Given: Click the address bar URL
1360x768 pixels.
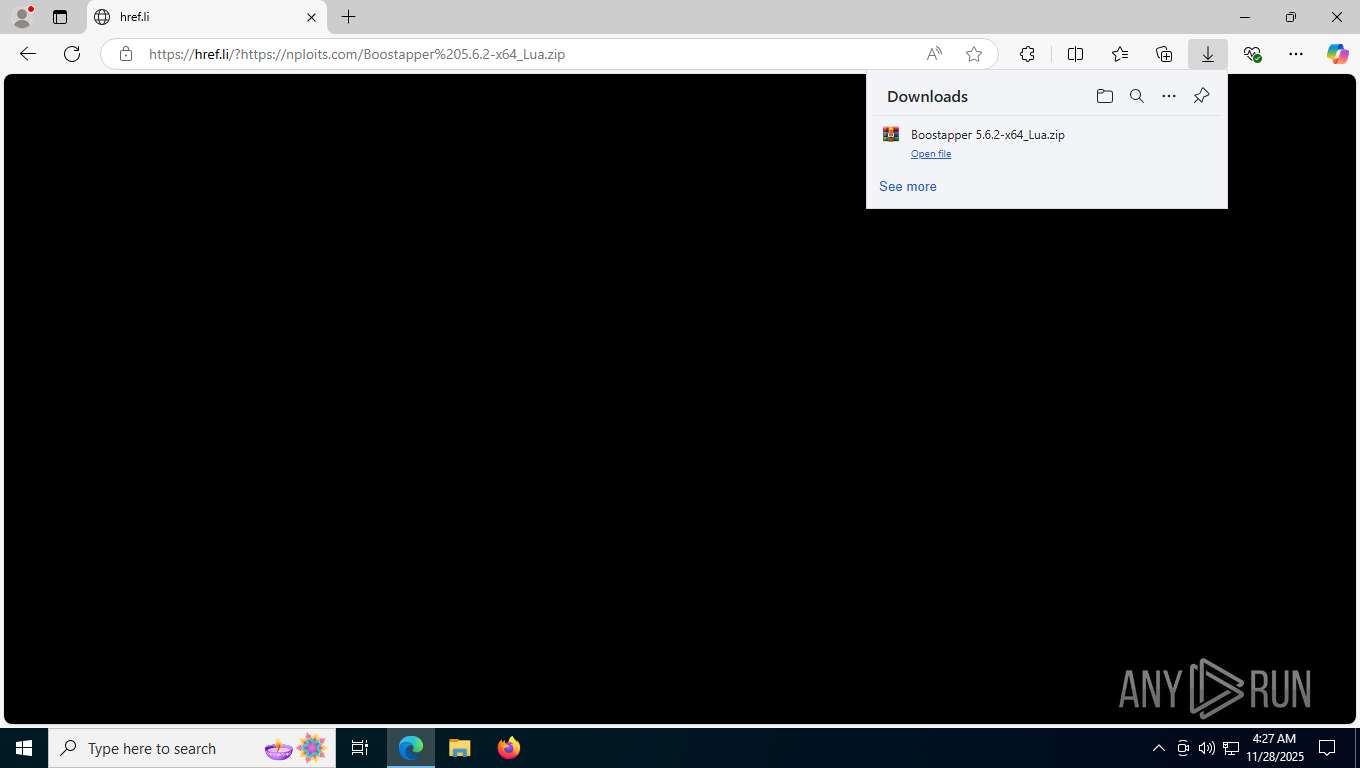Looking at the screenshot, I should click(x=357, y=54).
